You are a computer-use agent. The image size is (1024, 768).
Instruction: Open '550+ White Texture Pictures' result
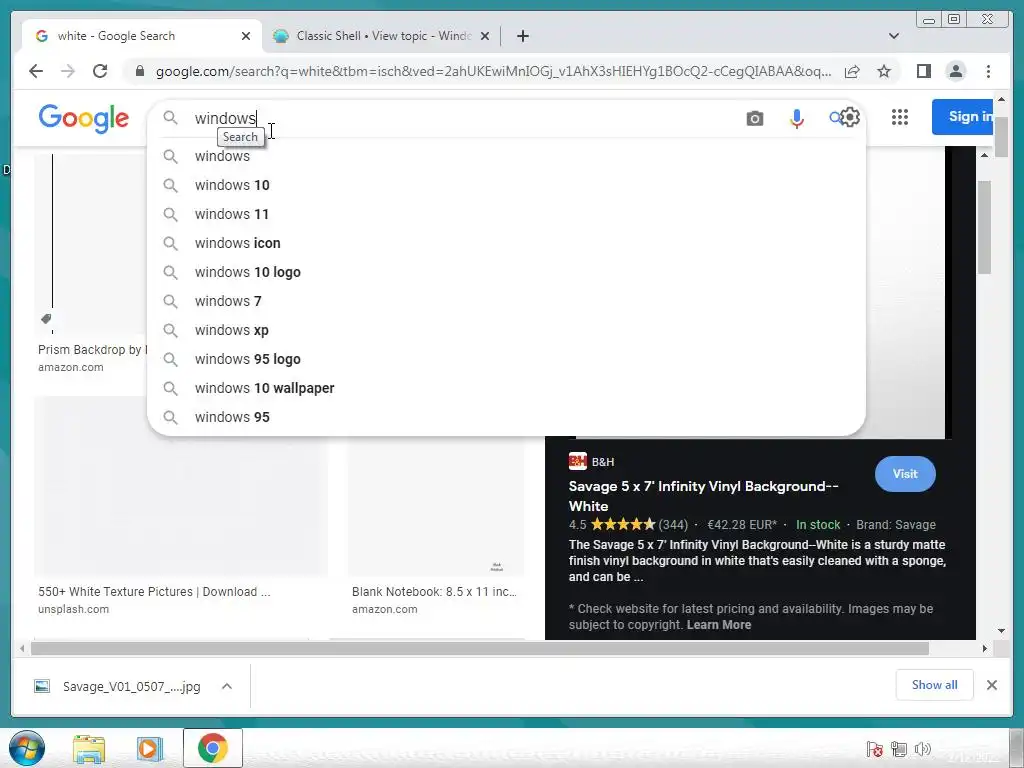point(154,592)
